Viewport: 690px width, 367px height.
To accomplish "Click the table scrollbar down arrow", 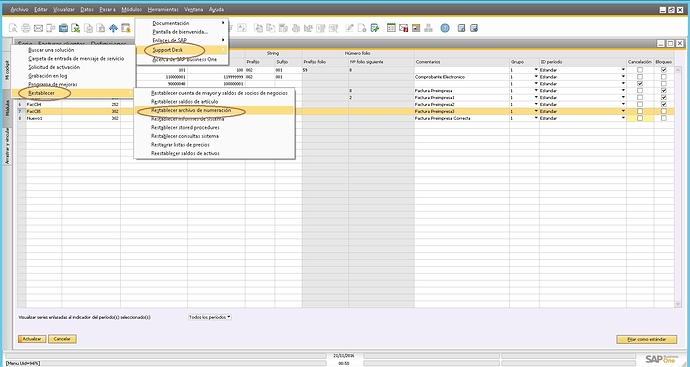I will click(x=678, y=304).
